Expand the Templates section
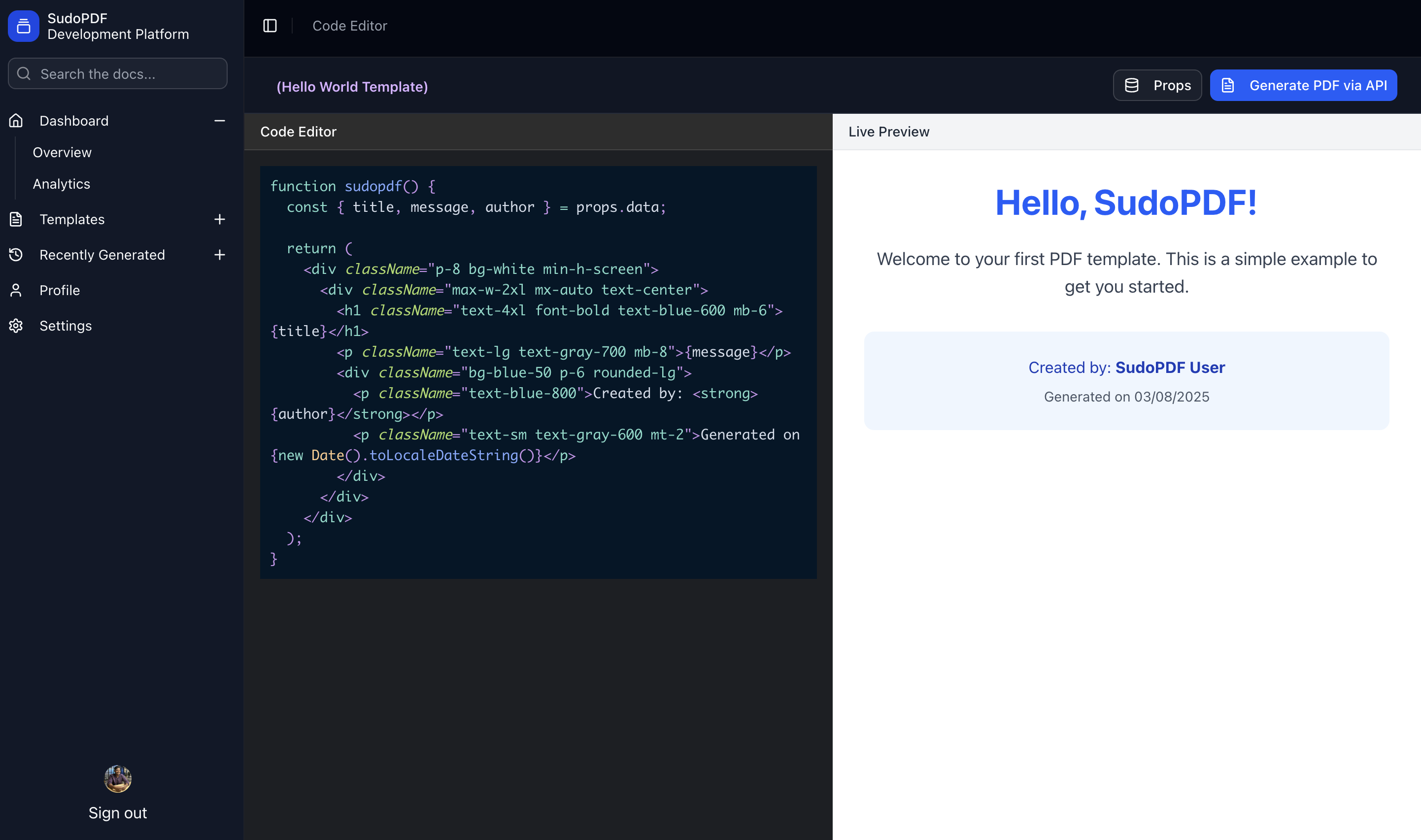 (220, 219)
